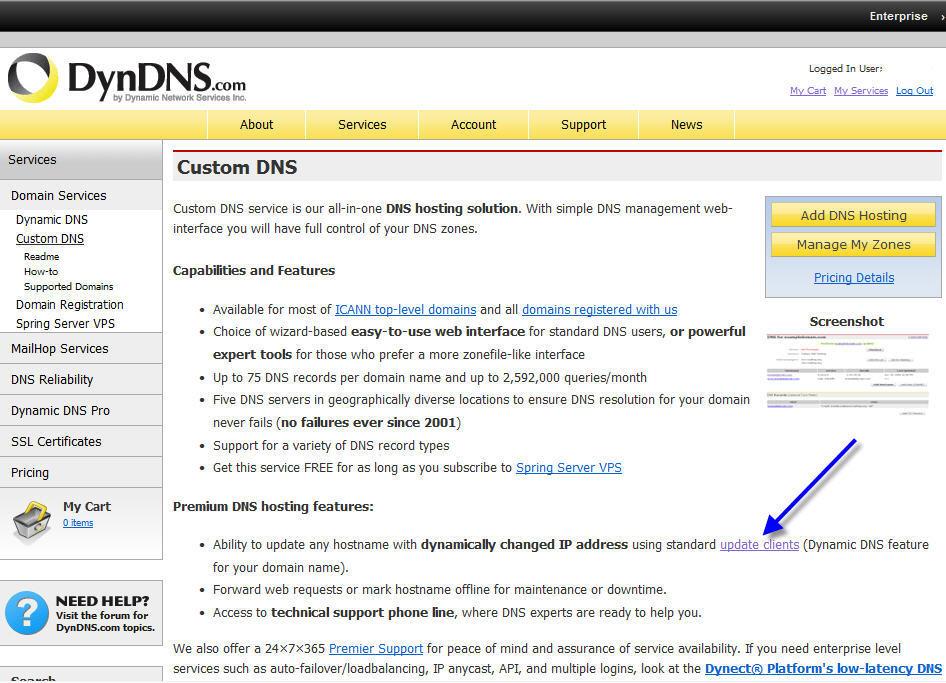This screenshot has height=683, width=946.
Task: Click the Screenshot heading above the thumbnail
Action: (x=847, y=322)
